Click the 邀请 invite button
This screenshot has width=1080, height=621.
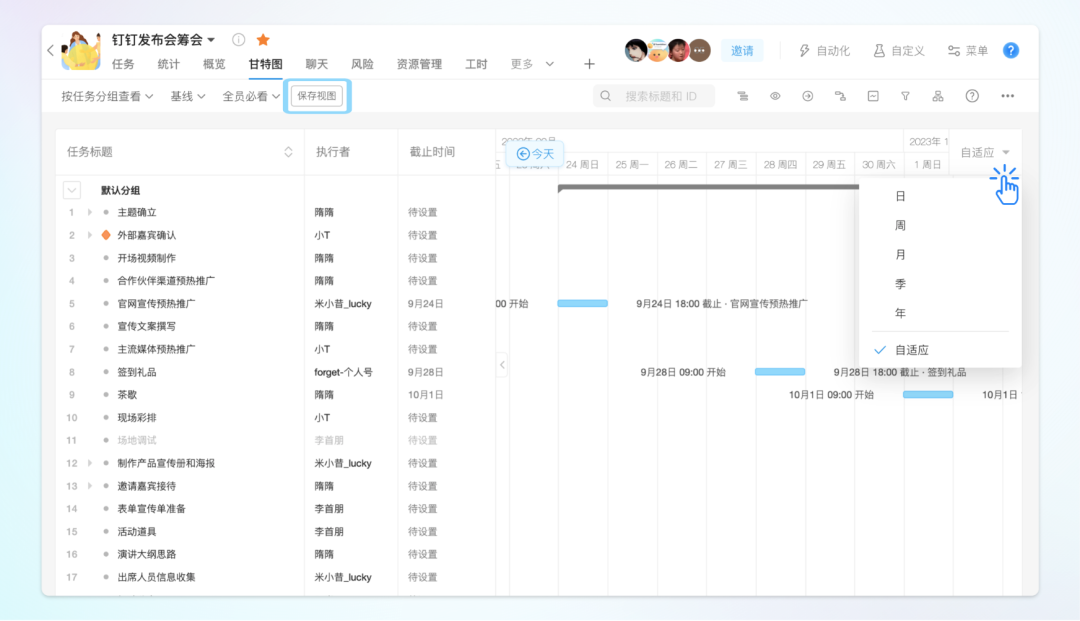tap(742, 50)
